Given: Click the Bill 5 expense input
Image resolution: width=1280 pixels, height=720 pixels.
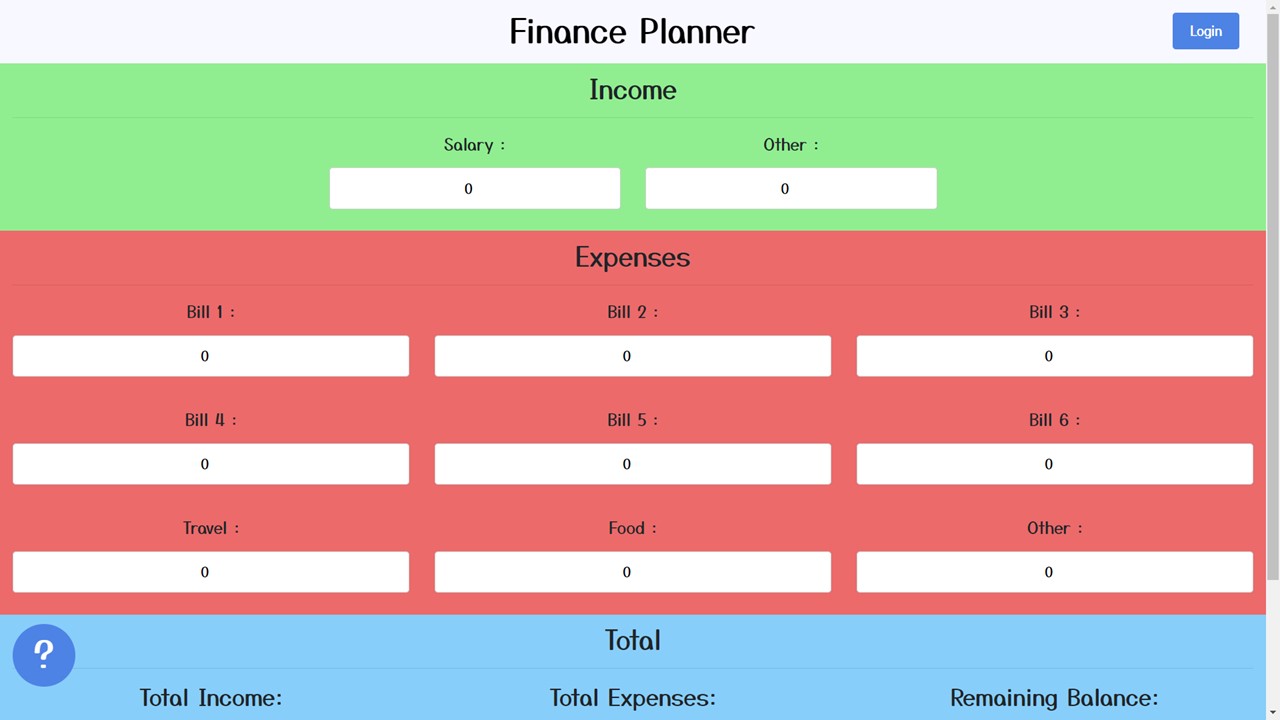Looking at the screenshot, I should click(x=633, y=464).
